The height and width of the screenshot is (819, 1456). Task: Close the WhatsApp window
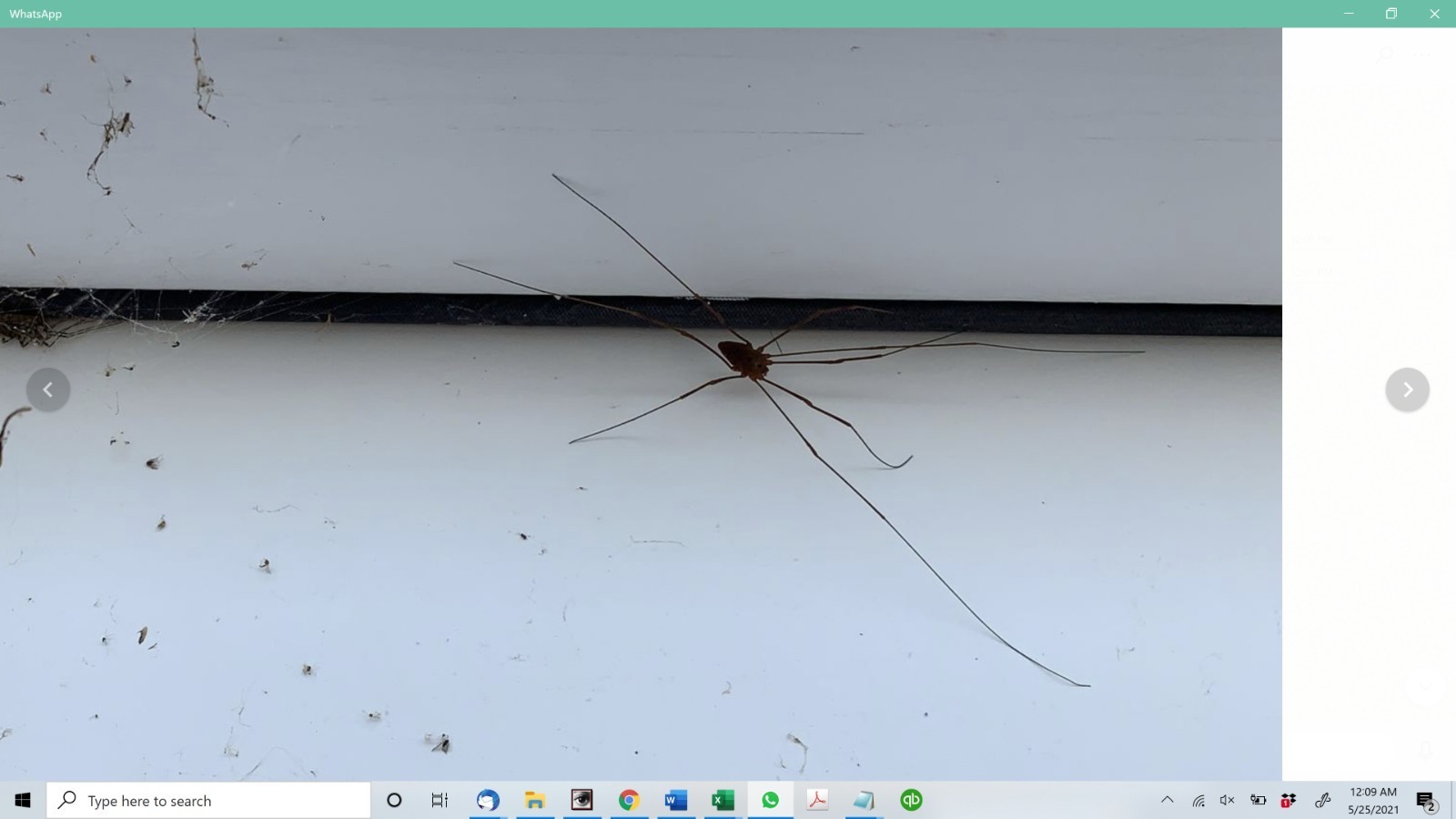point(1434,14)
